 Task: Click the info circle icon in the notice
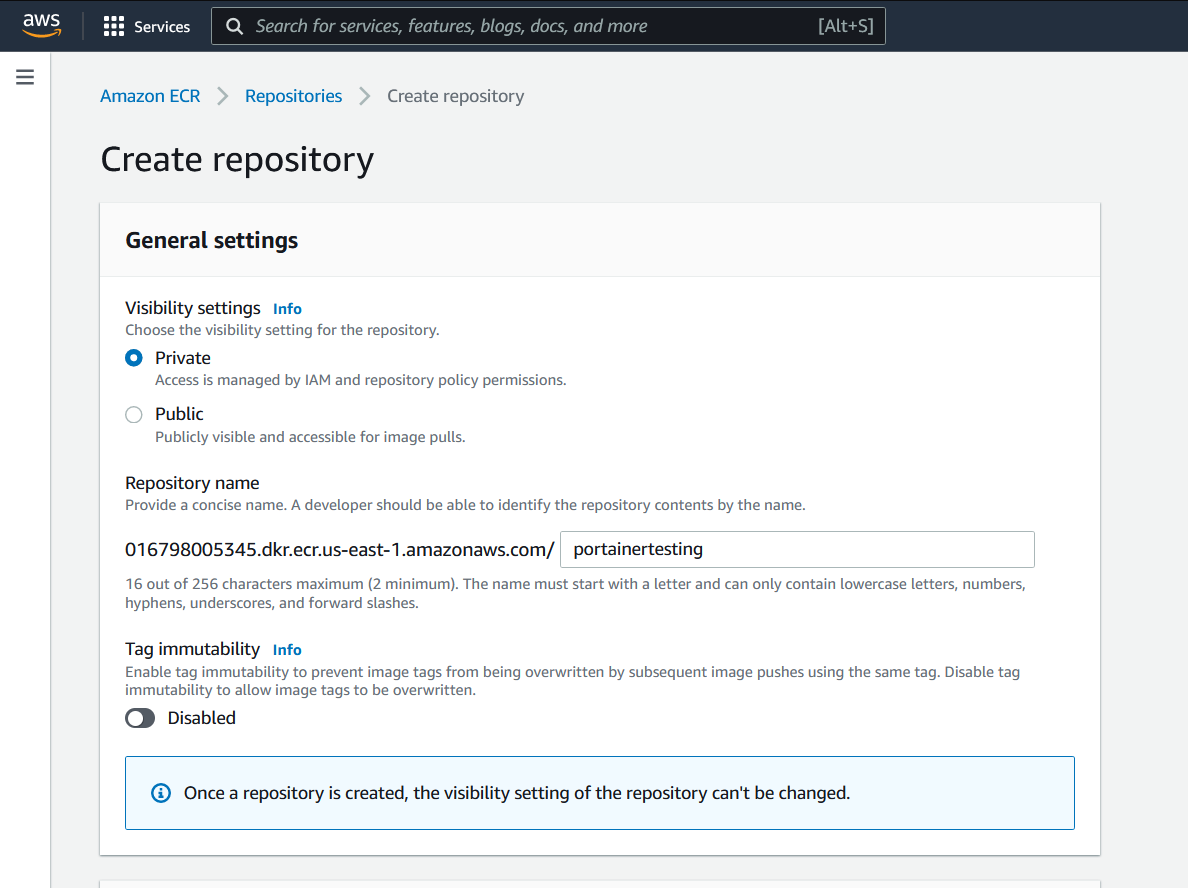tap(161, 793)
